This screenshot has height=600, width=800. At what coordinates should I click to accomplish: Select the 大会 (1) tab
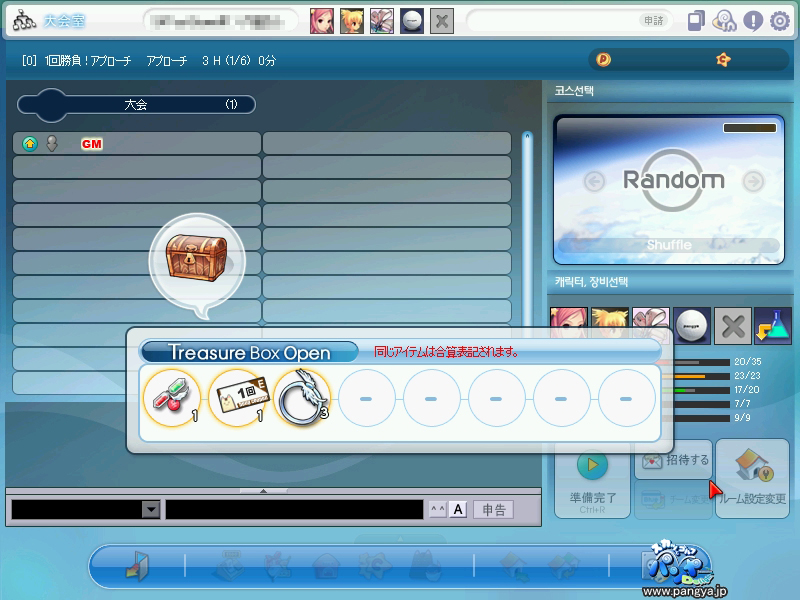136,105
